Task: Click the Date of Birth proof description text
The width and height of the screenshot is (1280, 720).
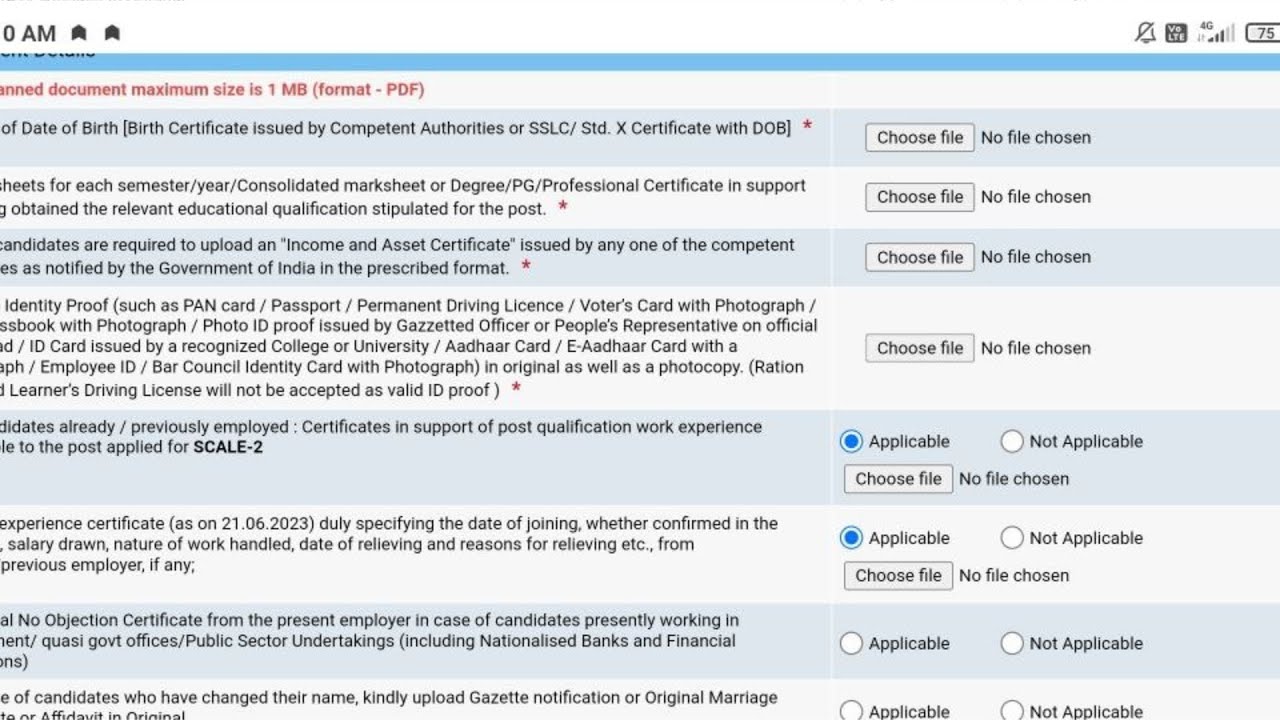Action: (x=396, y=128)
